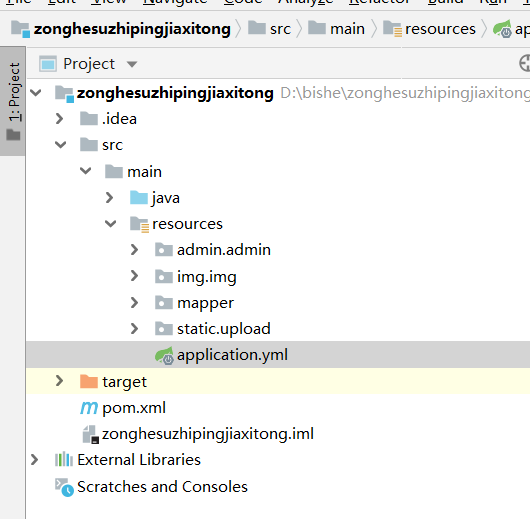Image resolution: width=530 pixels, height=519 pixels.
Task: Select the target folder label
Action: [124, 382]
